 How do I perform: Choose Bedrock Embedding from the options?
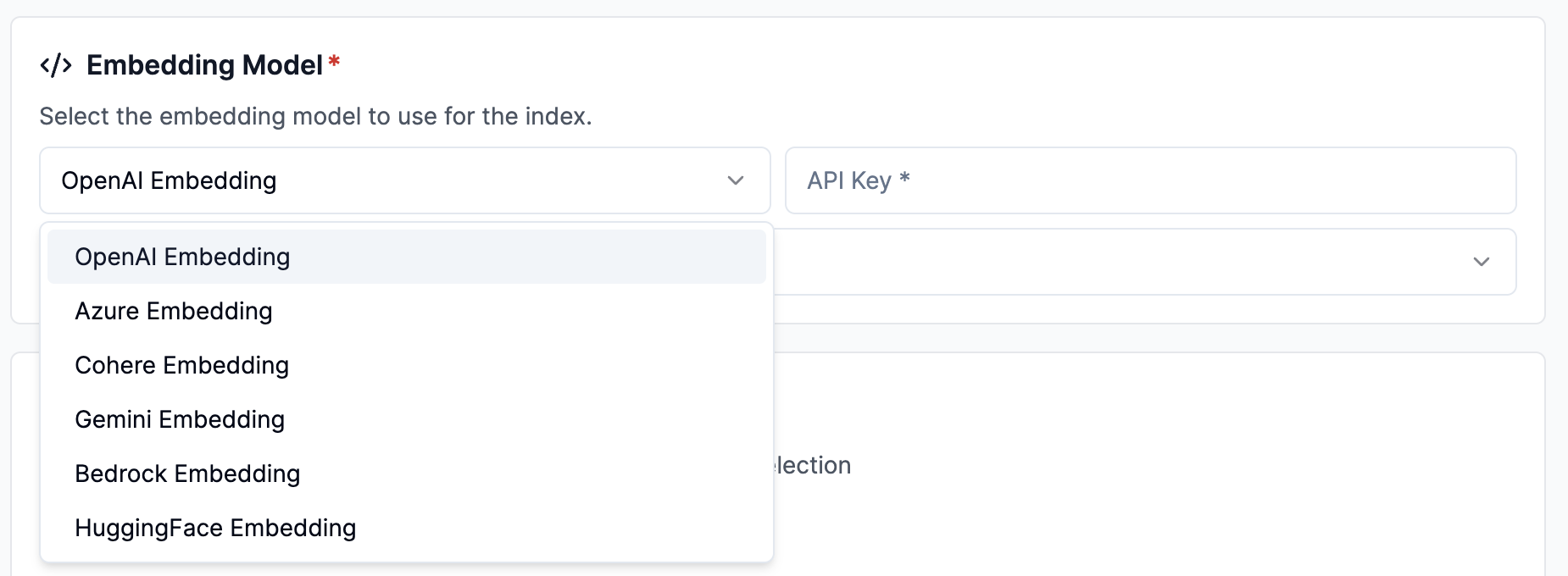tap(187, 474)
